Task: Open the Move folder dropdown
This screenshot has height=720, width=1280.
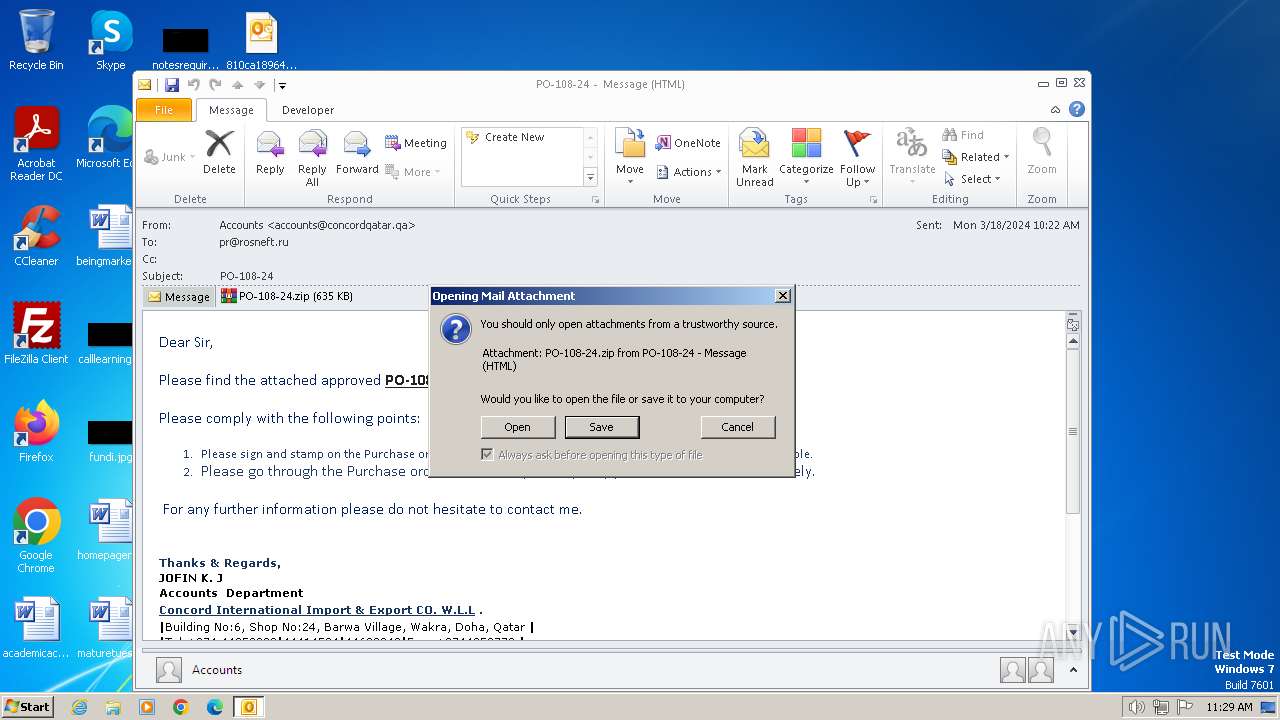Action: 630,157
